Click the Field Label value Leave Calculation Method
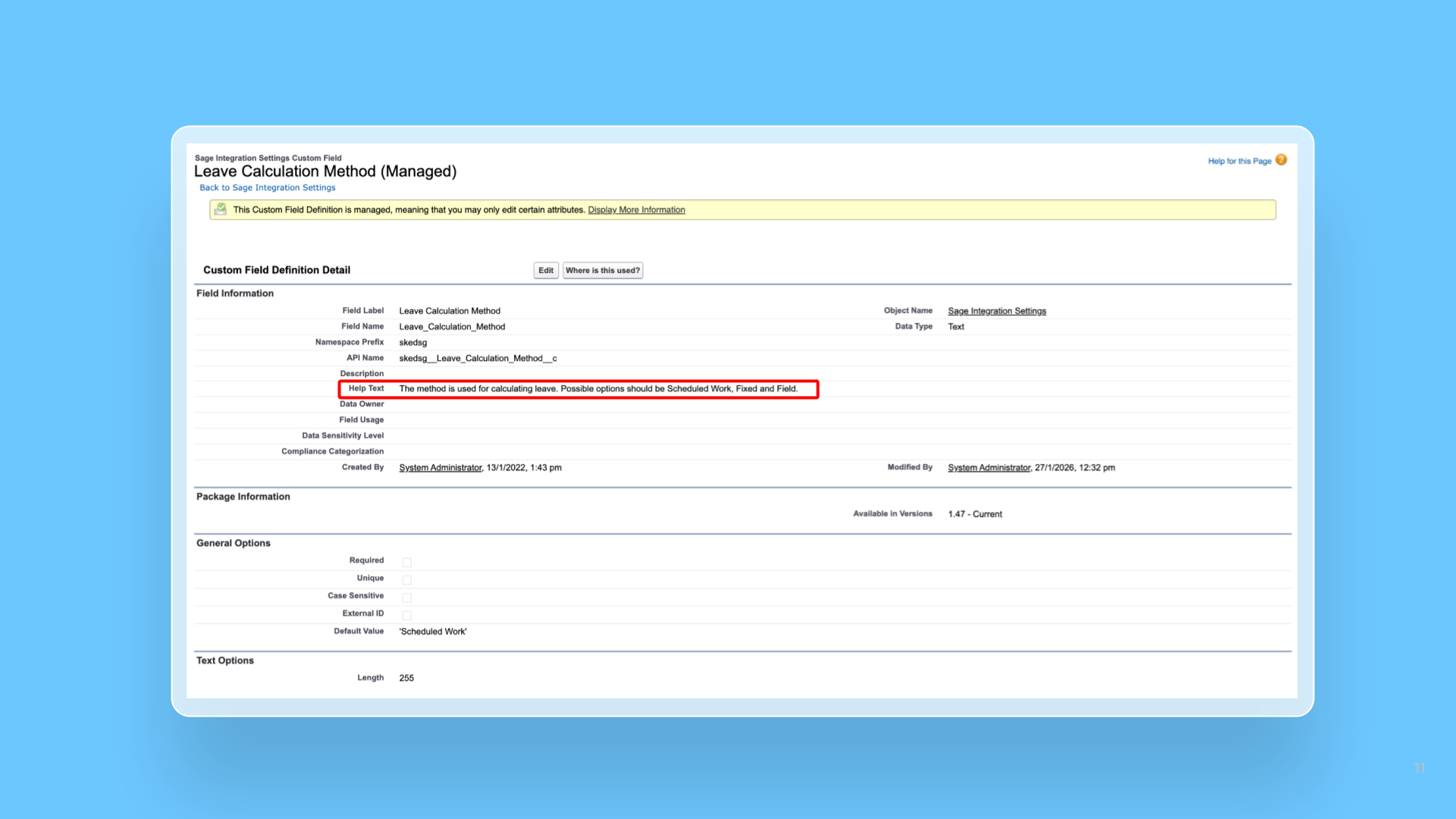The image size is (1456, 819). (x=450, y=311)
